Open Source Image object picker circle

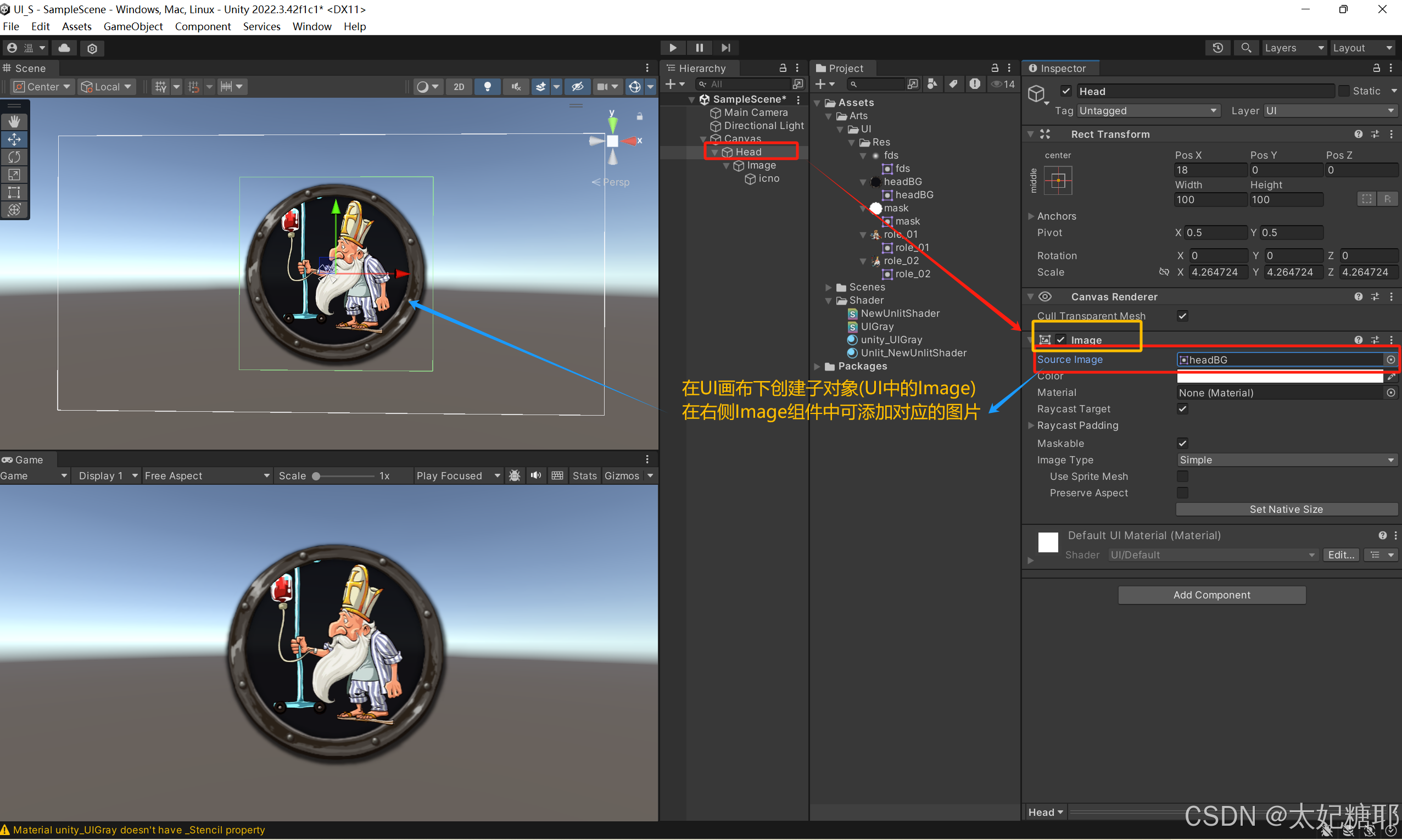coord(1390,360)
